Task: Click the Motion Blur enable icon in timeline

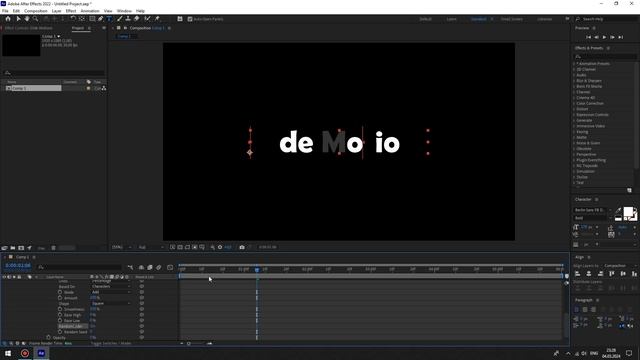Action: click(x=159, y=267)
